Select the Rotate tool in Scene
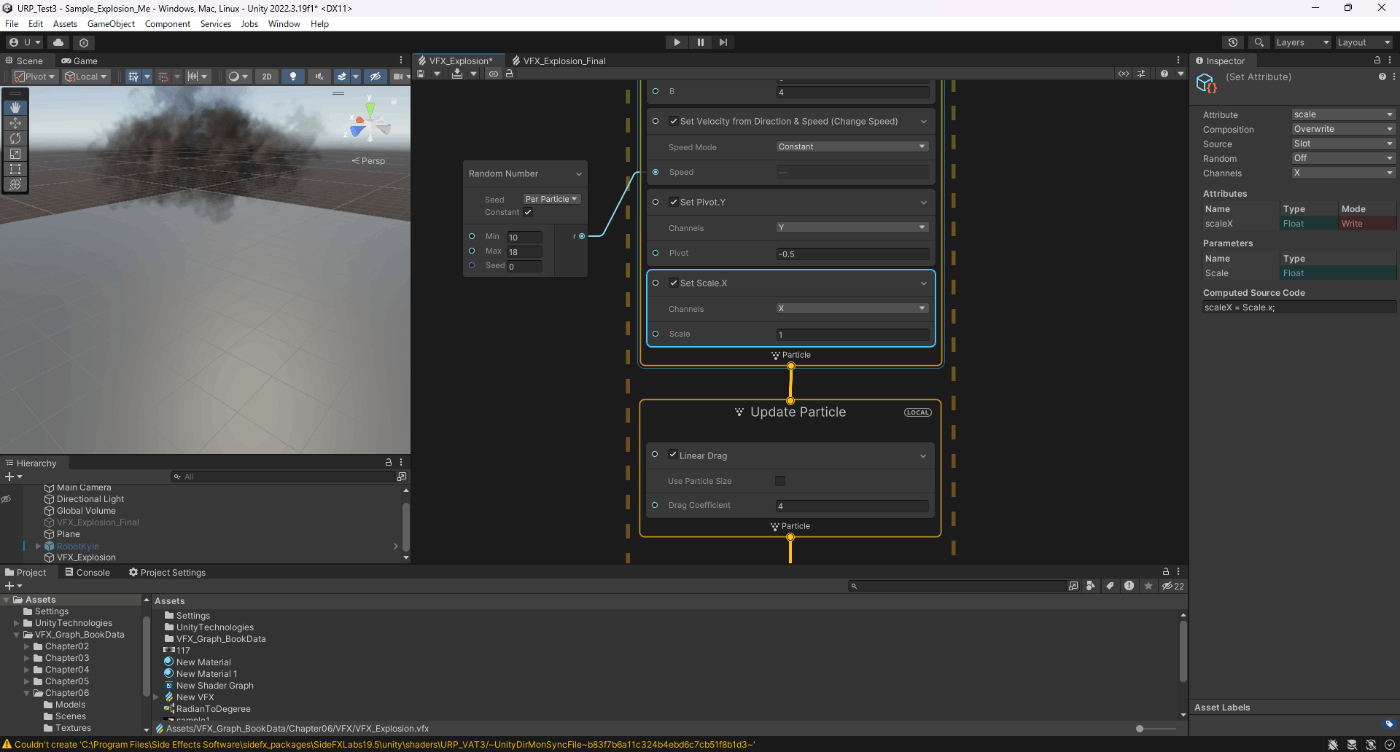 click(15, 138)
